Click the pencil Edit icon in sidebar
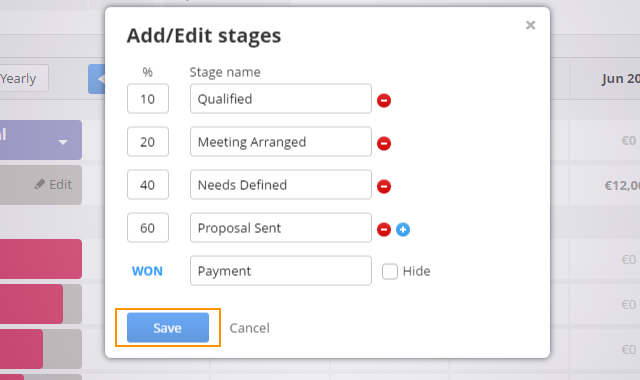This screenshot has height=380, width=640. coord(40,184)
